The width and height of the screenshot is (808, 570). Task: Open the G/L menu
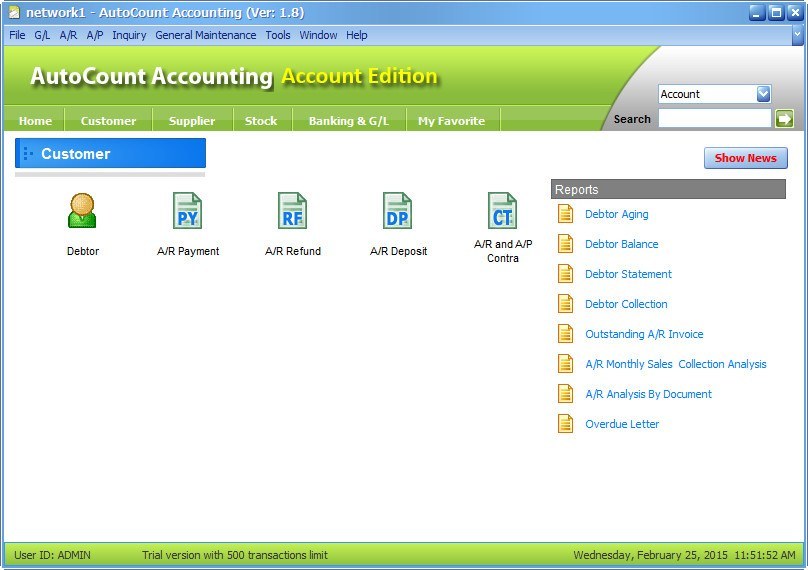coord(42,35)
